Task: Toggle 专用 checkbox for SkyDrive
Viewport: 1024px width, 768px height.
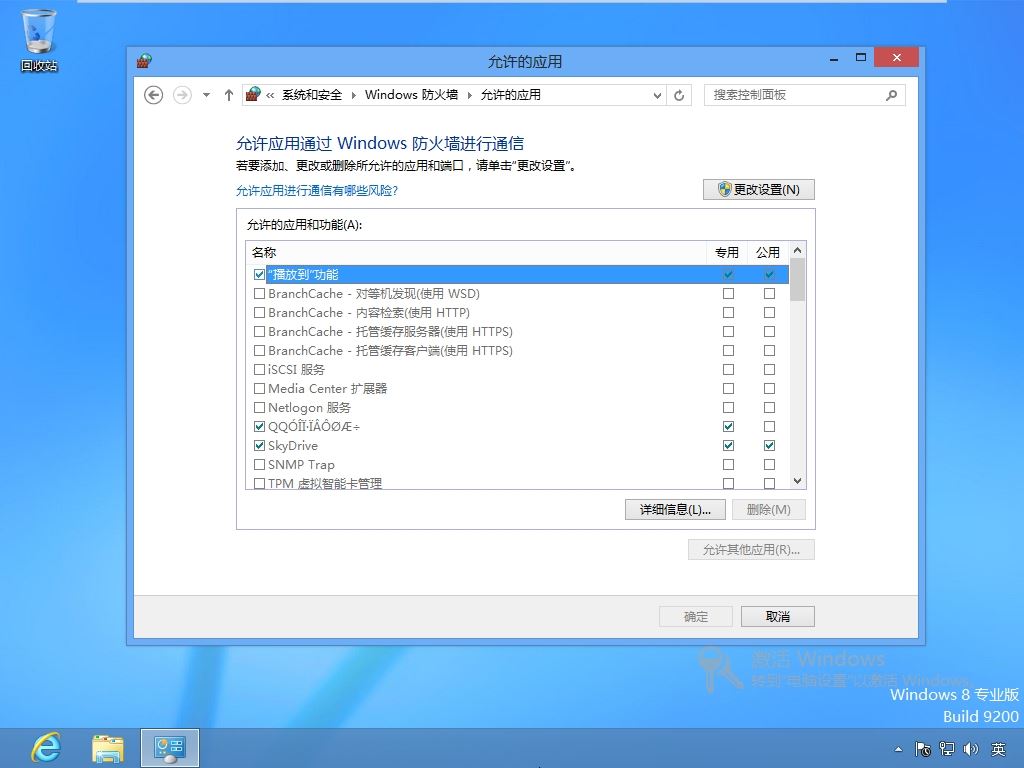Action: pyautogui.click(x=728, y=445)
